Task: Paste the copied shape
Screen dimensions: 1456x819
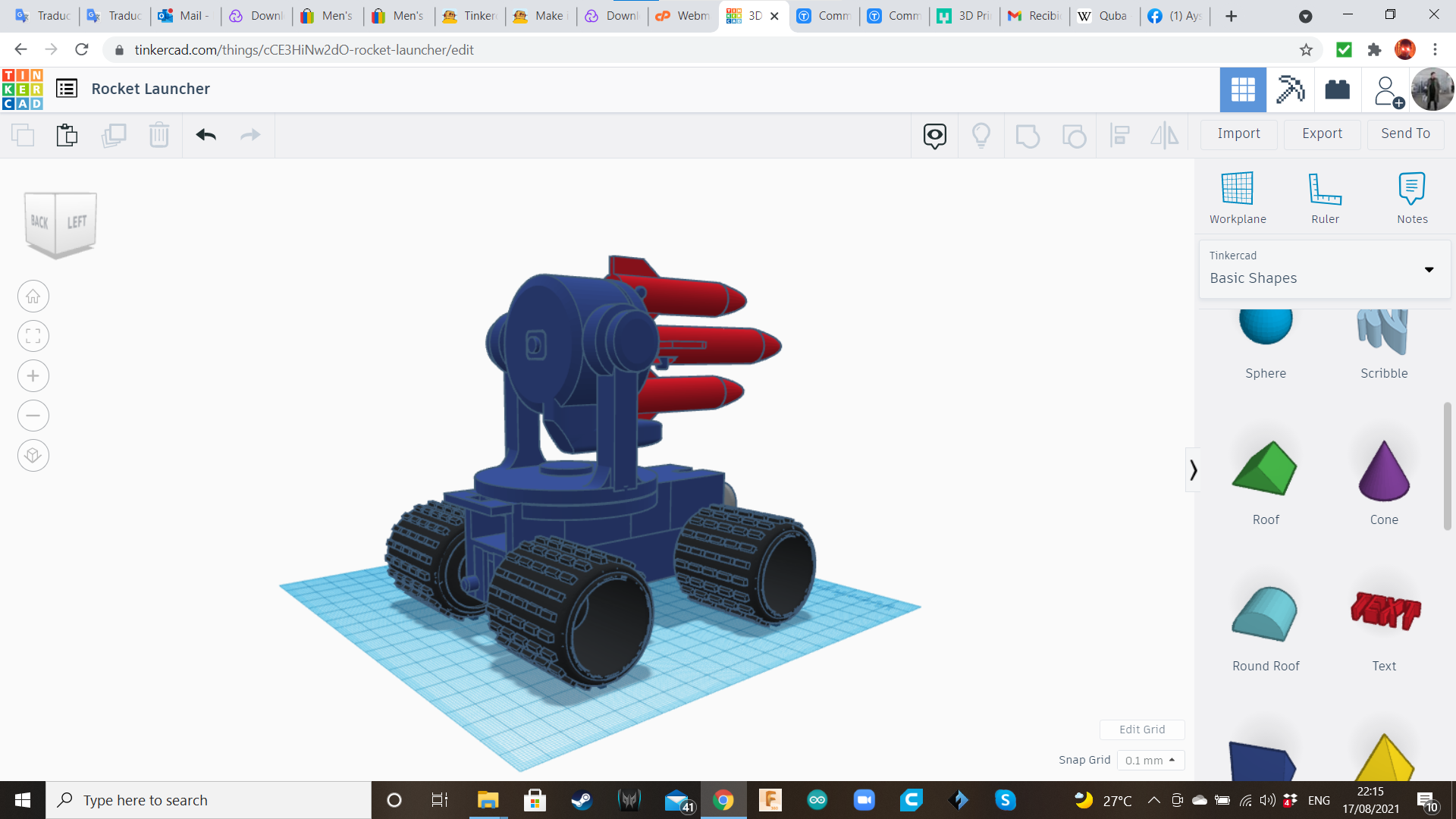Action: [x=67, y=134]
